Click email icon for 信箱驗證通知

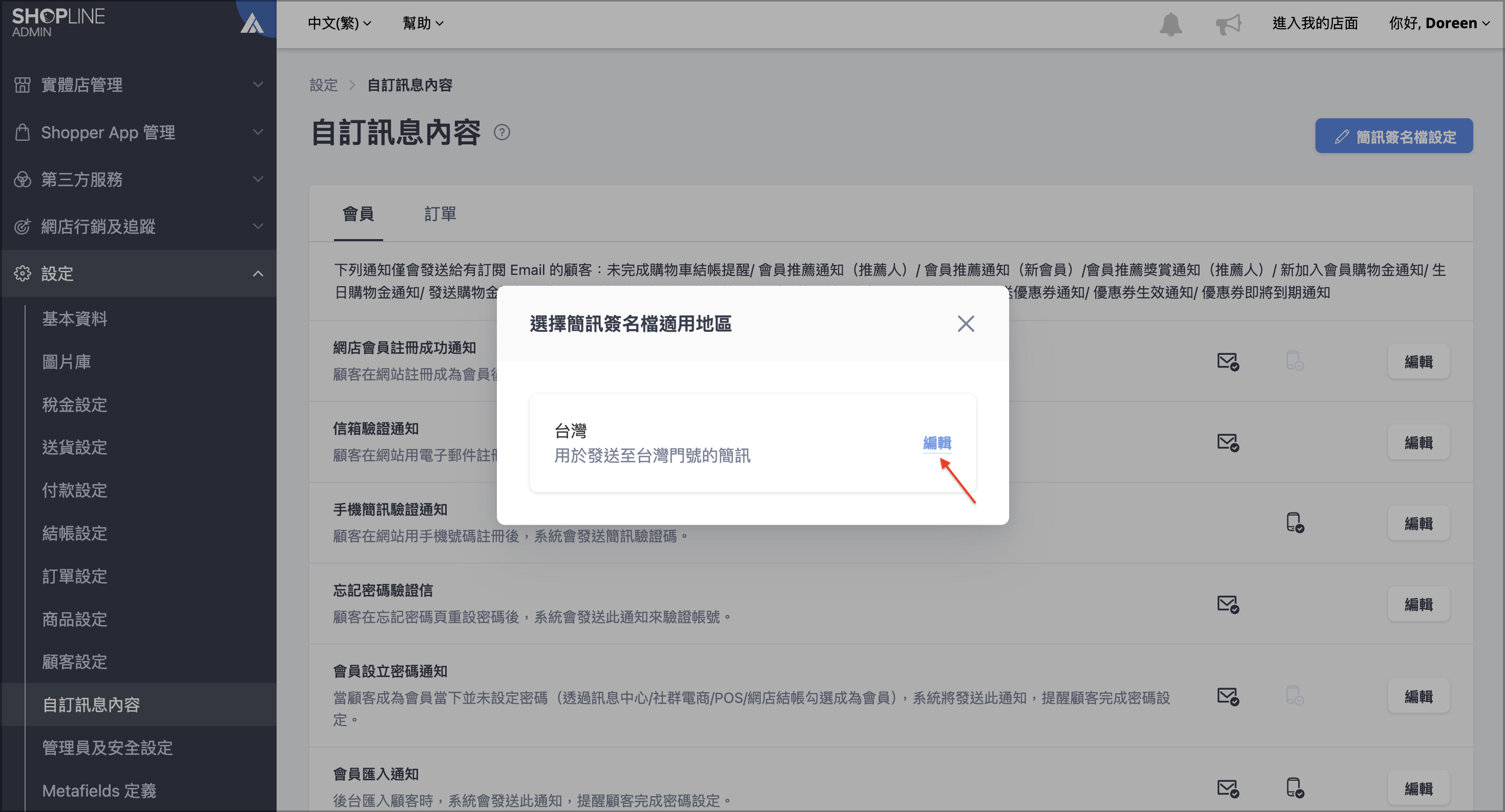[x=1228, y=442]
